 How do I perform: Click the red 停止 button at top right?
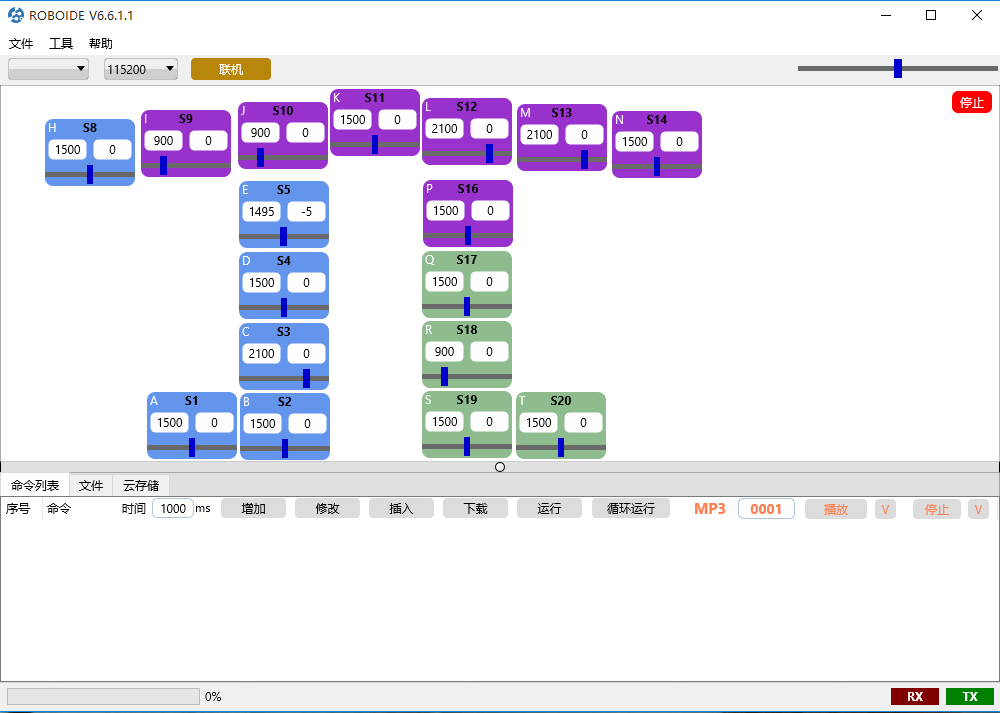point(971,102)
